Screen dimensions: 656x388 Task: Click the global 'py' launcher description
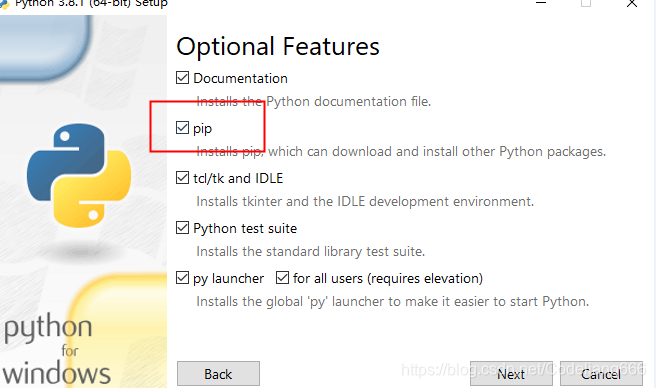point(393,302)
